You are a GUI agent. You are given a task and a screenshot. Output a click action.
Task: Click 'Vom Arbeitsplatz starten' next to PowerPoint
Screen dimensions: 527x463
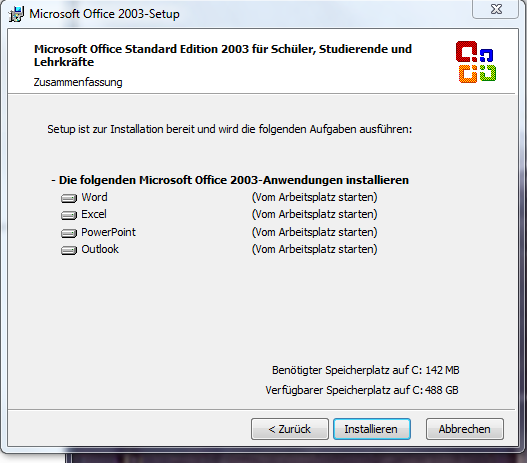315,232
